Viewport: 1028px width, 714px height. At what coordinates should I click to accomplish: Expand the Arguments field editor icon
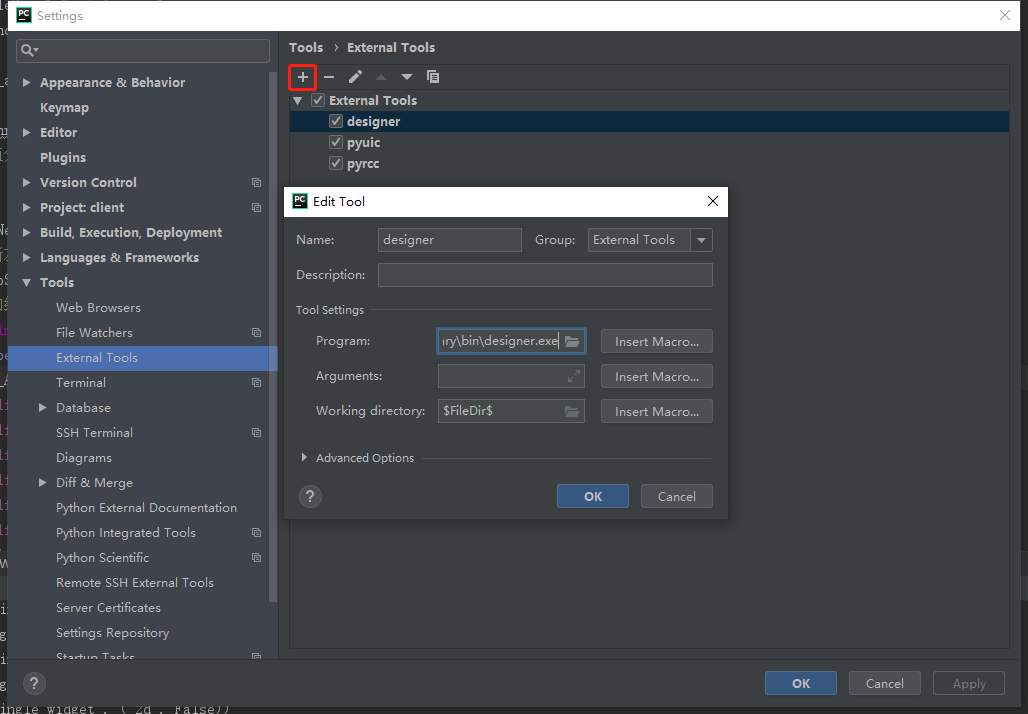click(x=574, y=376)
